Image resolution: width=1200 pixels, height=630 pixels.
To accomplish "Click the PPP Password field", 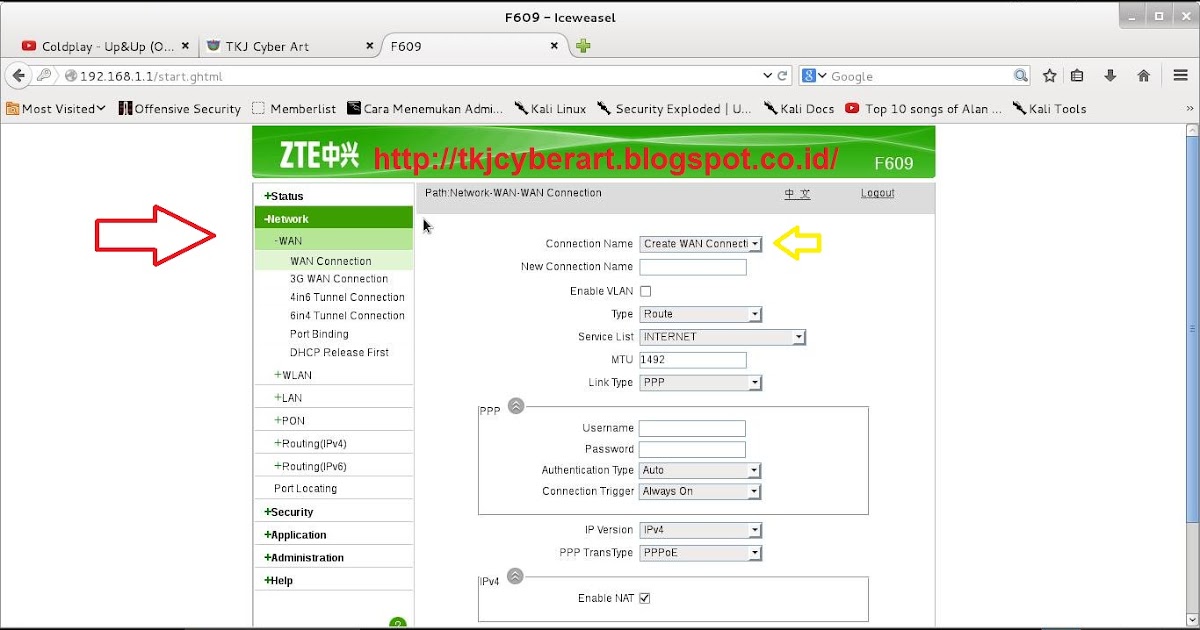I will [x=692, y=450].
